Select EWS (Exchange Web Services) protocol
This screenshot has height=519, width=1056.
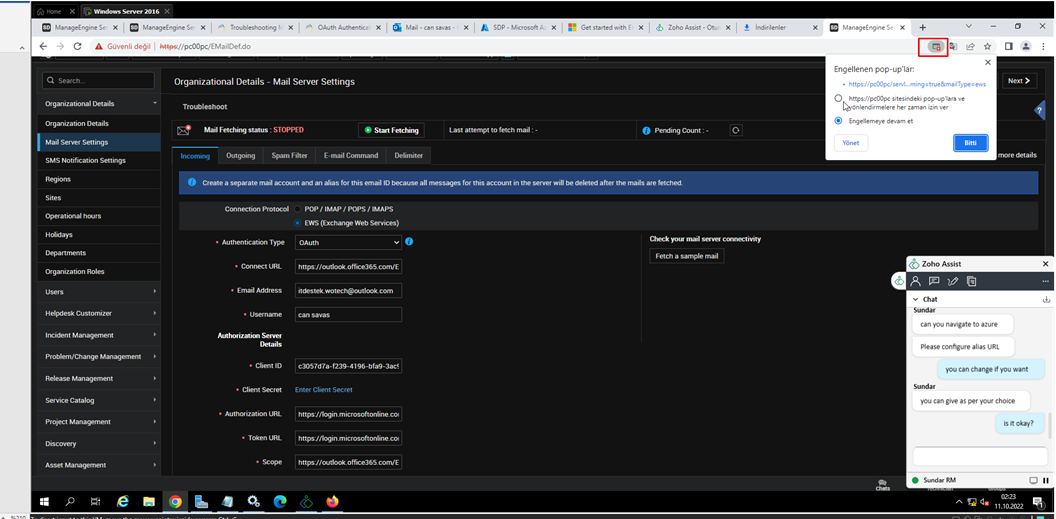tap(298, 223)
